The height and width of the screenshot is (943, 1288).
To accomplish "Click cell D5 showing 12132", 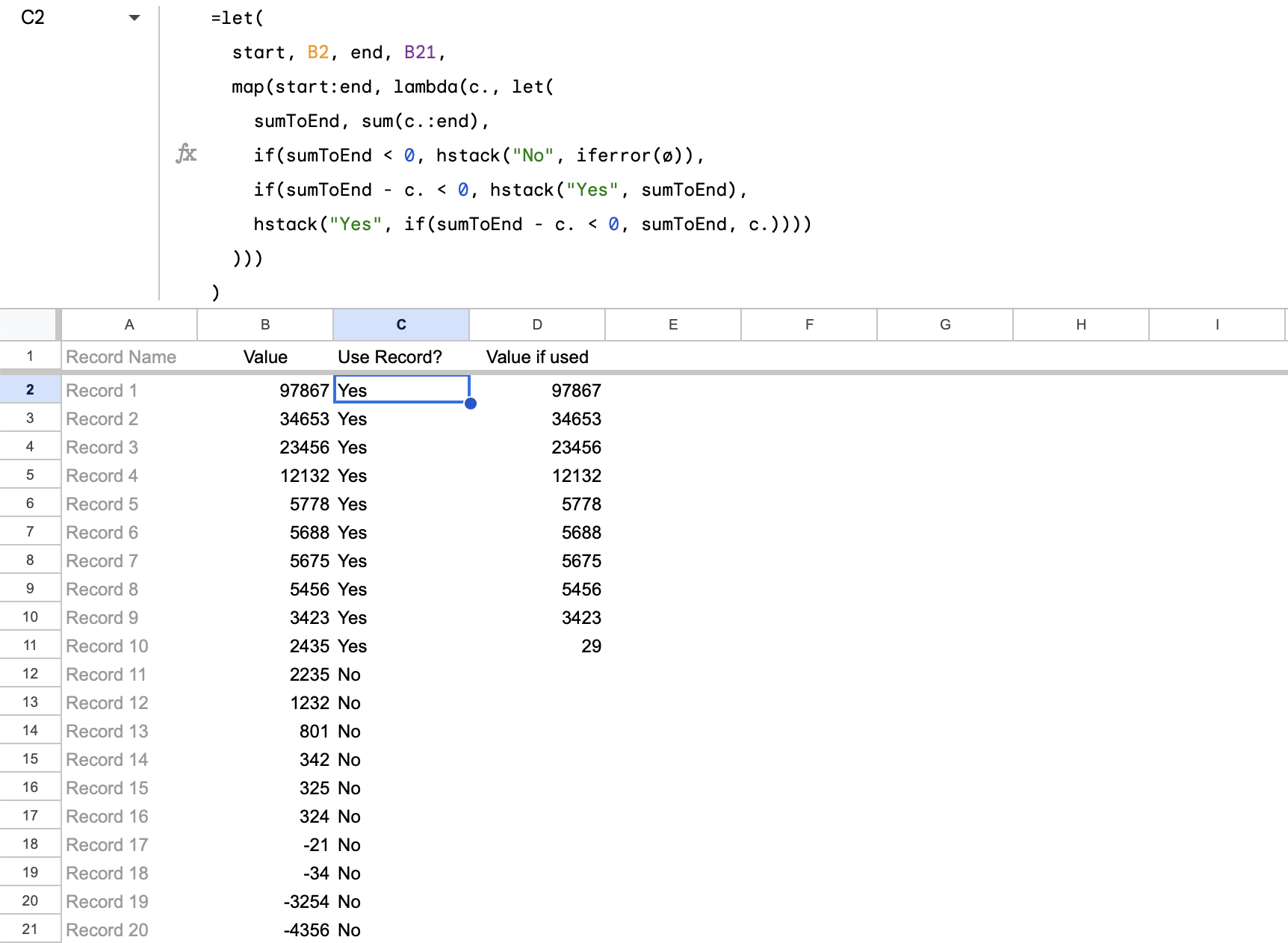I will pos(537,475).
